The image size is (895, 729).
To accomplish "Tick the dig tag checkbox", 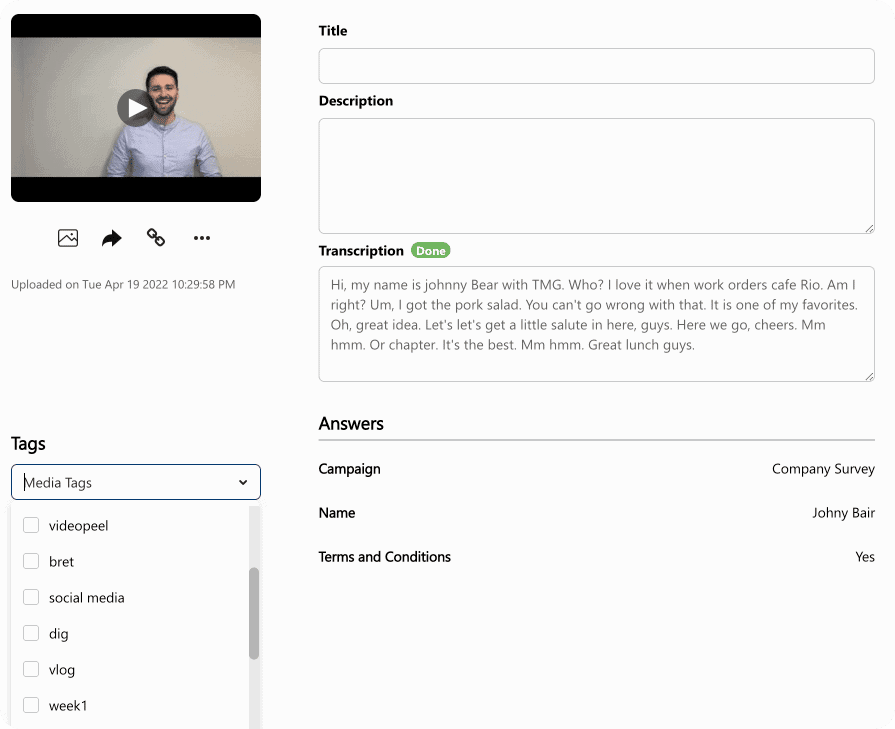I will 31,633.
